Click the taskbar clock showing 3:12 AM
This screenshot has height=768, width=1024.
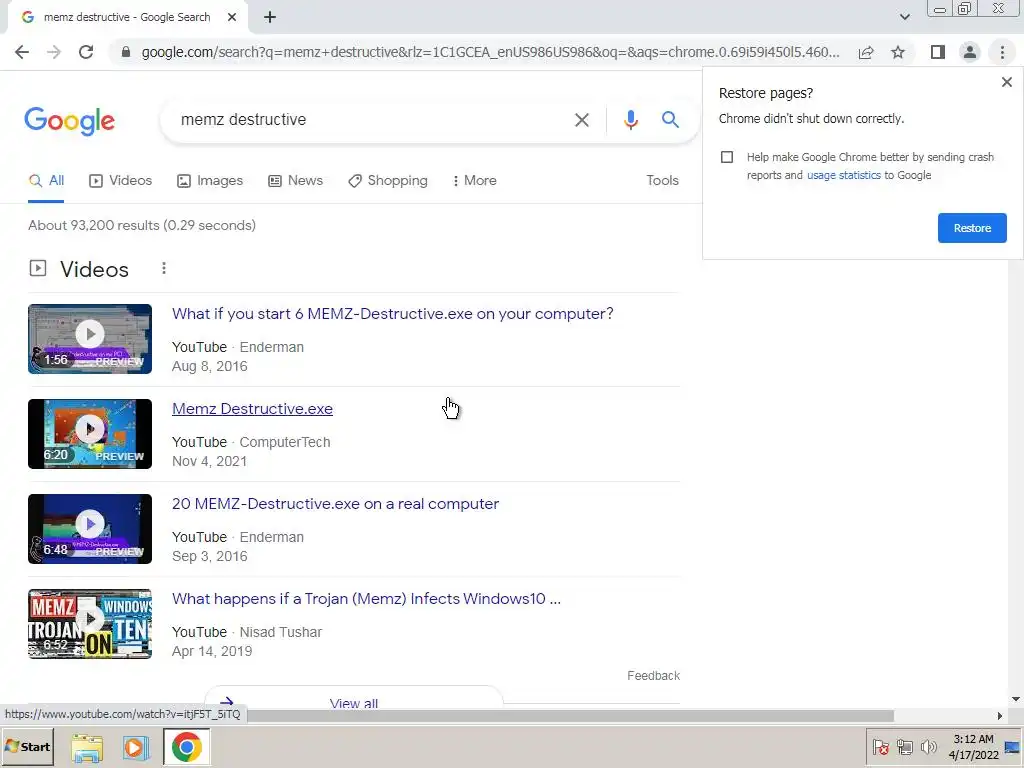(973, 747)
